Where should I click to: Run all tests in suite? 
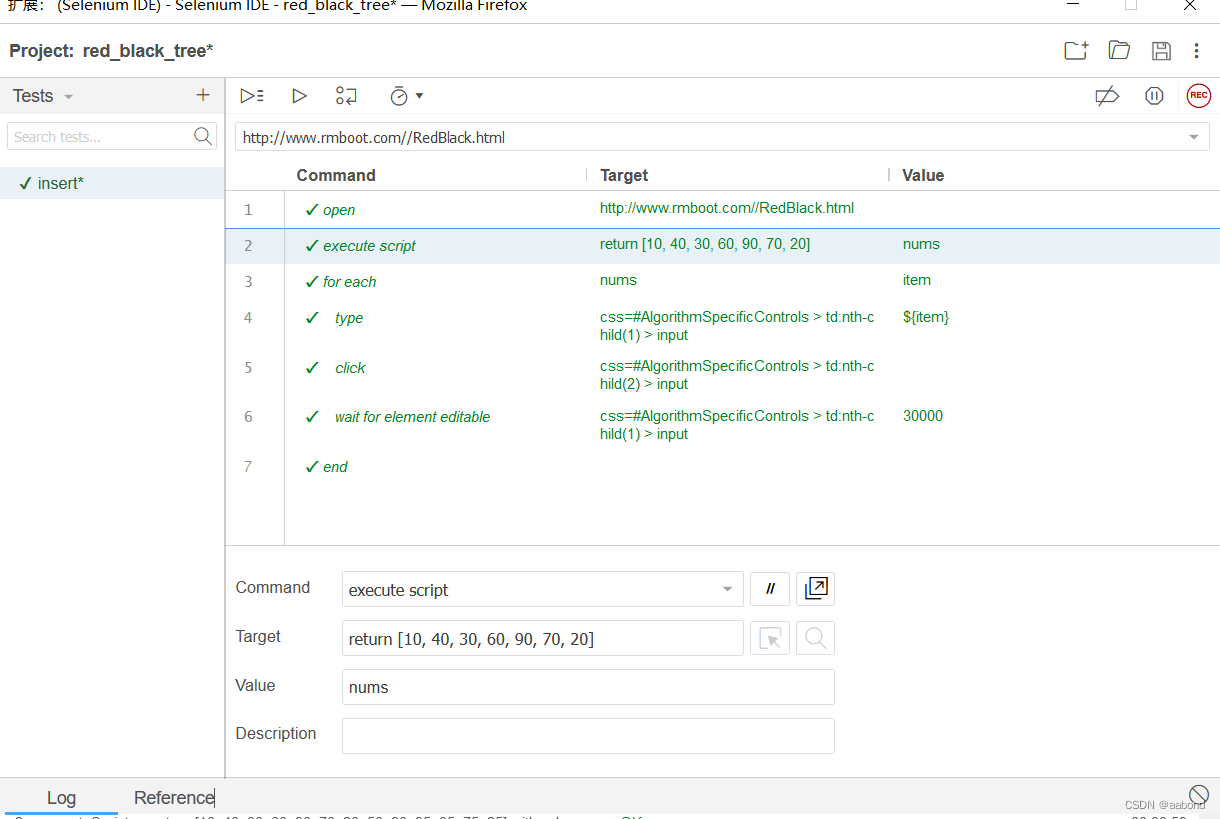[x=252, y=96]
